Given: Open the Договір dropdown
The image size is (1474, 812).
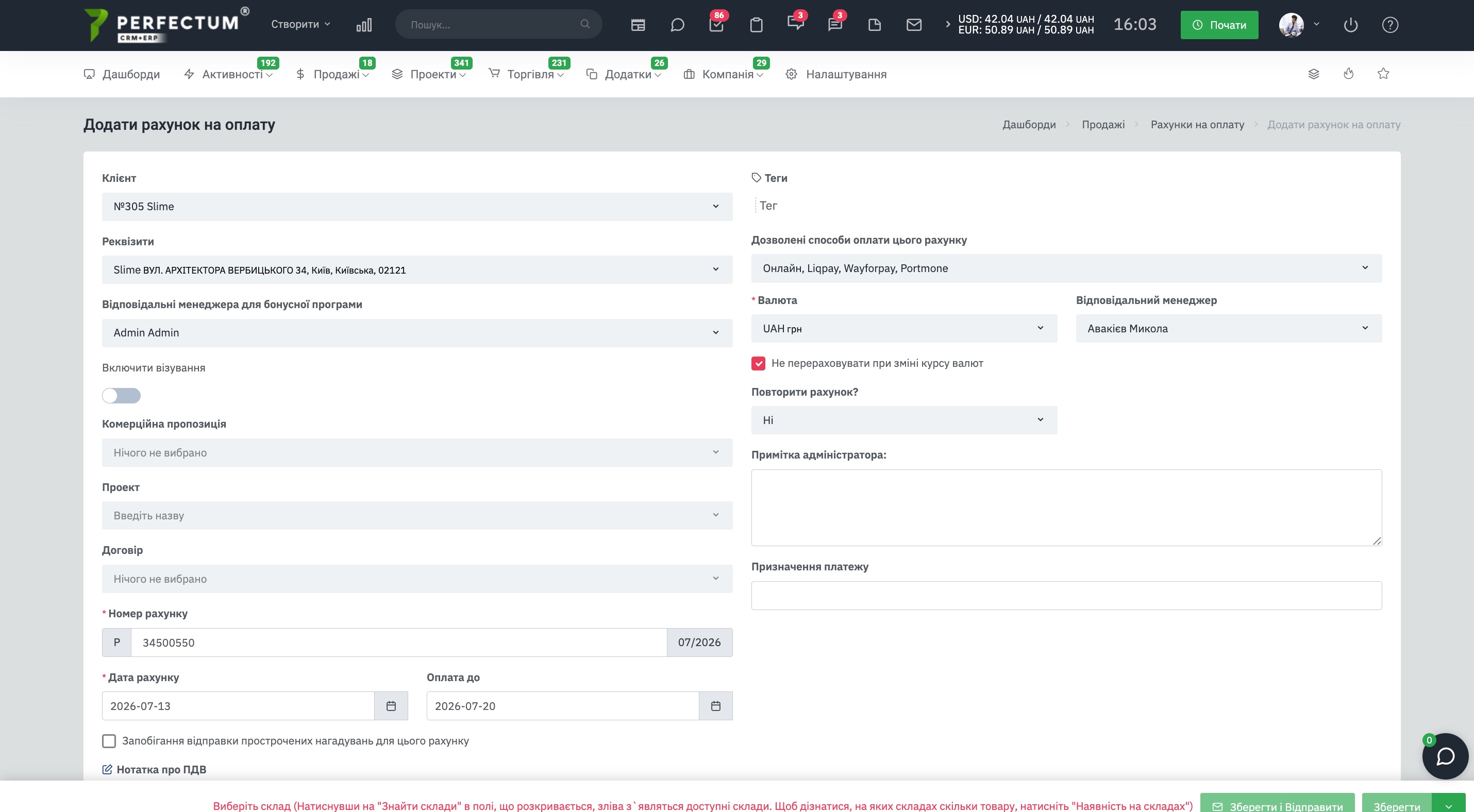Looking at the screenshot, I should click(x=417, y=579).
